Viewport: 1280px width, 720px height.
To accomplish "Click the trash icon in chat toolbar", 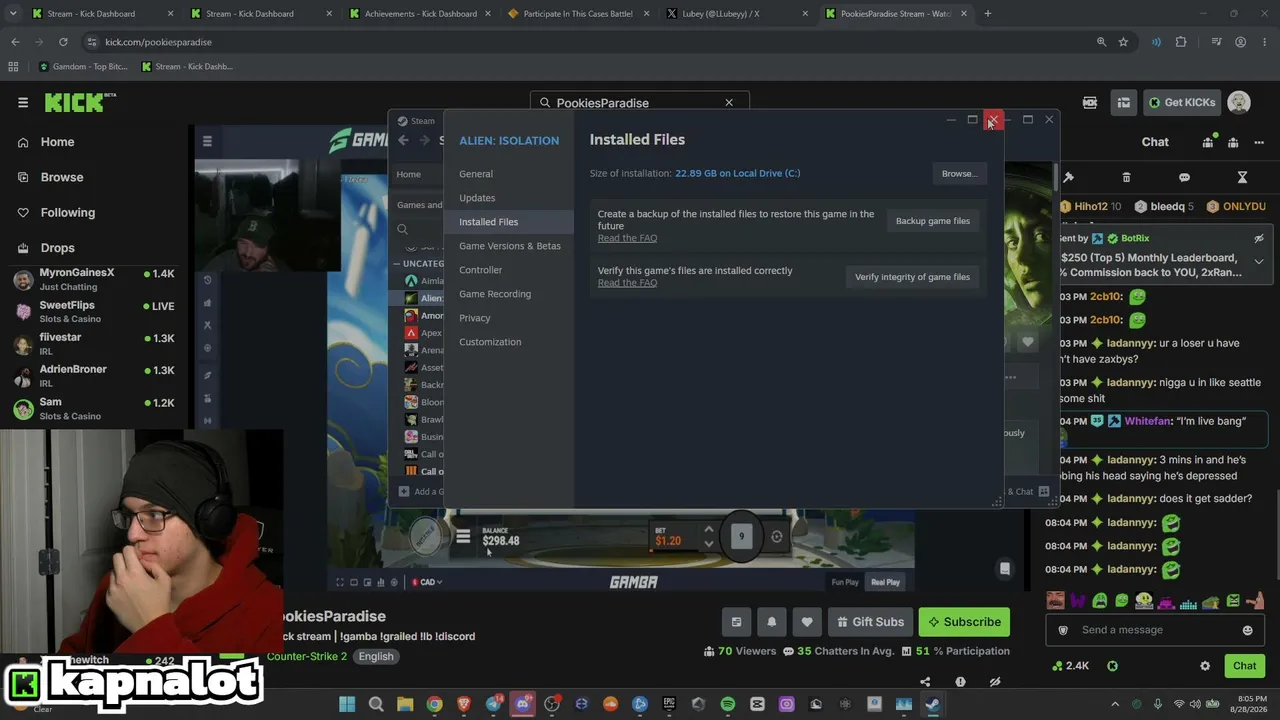I will click(x=1126, y=178).
